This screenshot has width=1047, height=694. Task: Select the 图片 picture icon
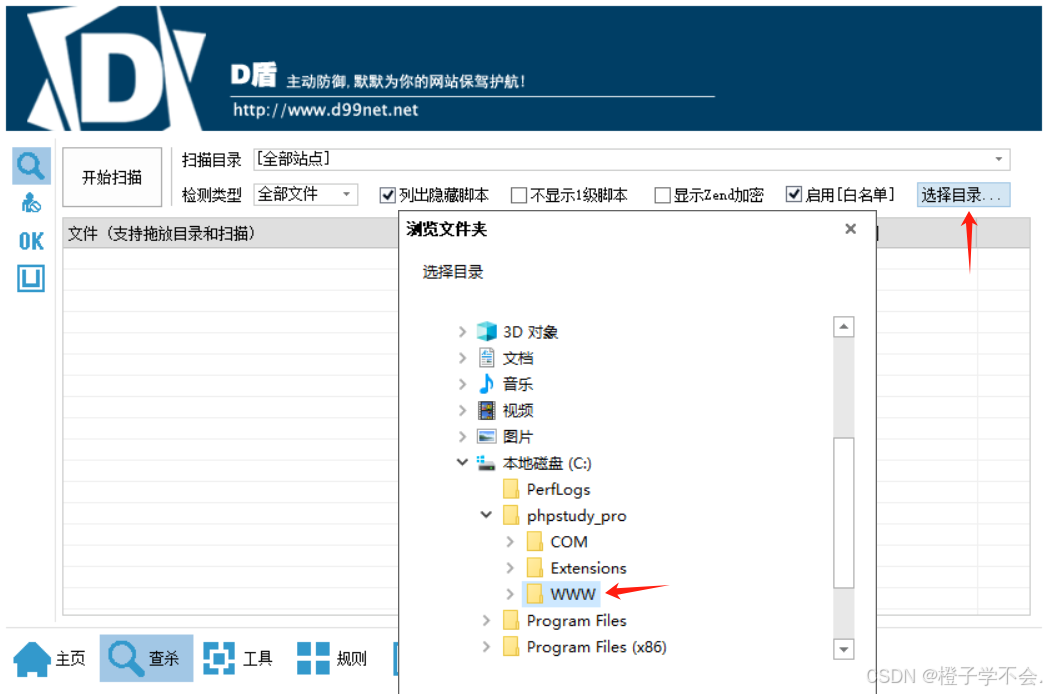tap(487, 437)
